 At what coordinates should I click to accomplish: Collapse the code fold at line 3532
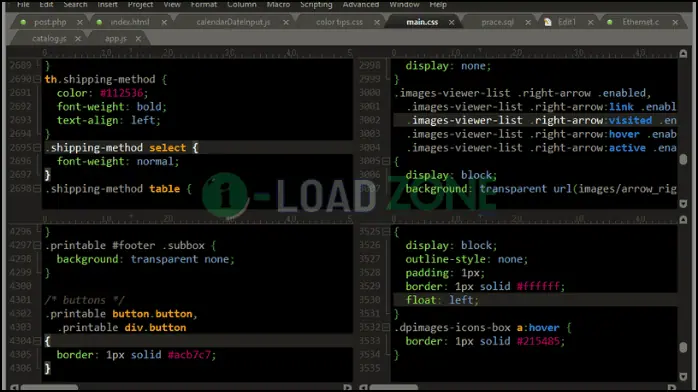(x=386, y=327)
